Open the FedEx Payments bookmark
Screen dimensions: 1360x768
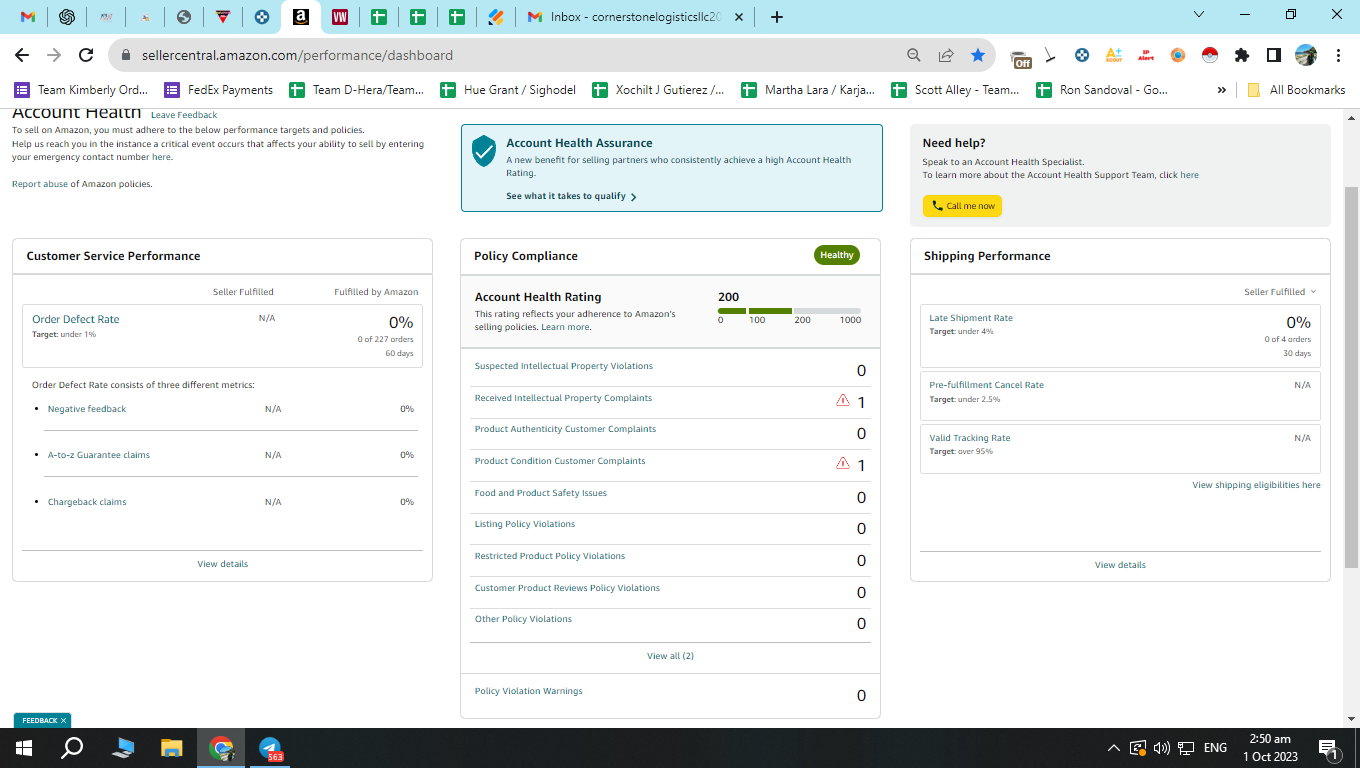(219, 90)
